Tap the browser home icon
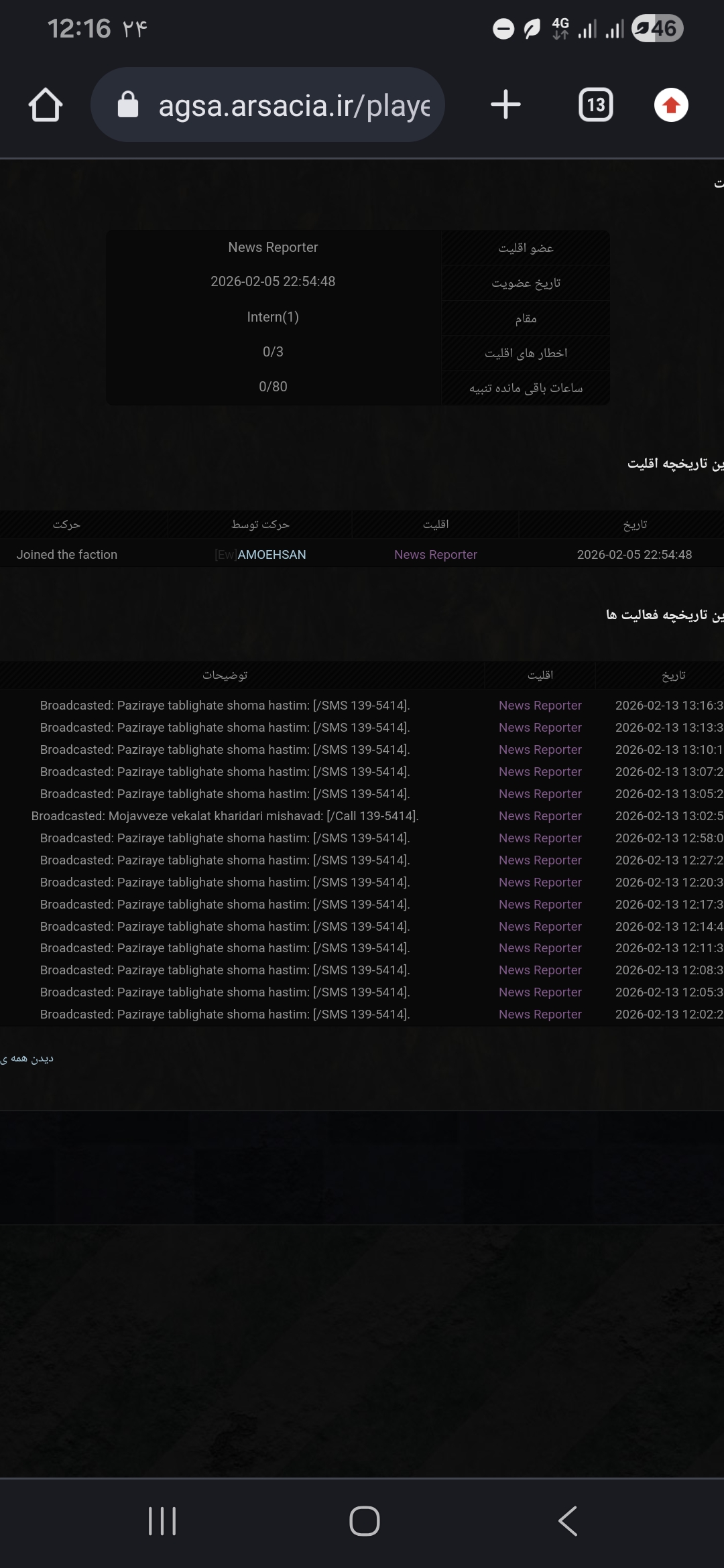This screenshot has height=1568, width=724. [x=46, y=105]
